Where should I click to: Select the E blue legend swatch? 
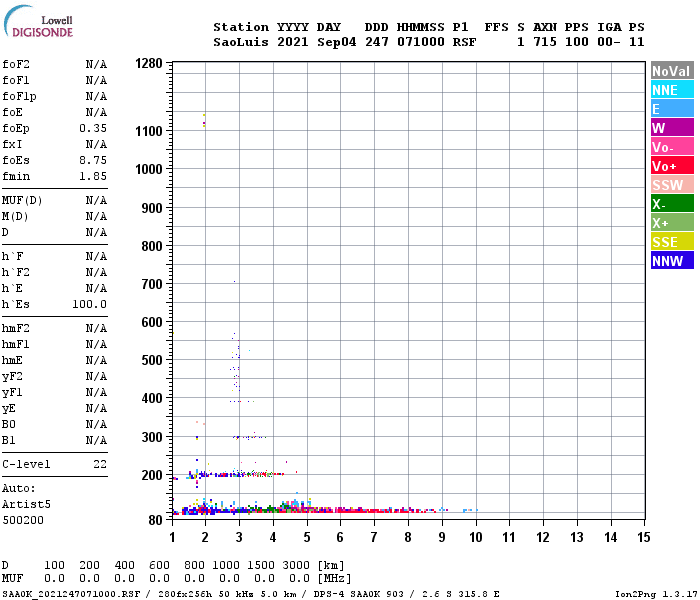(x=672, y=109)
